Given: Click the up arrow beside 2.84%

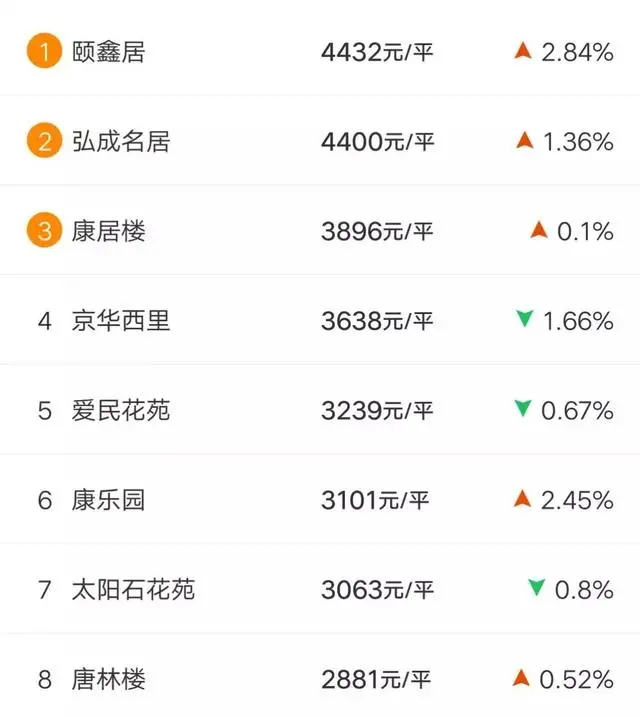Looking at the screenshot, I should (x=523, y=50).
